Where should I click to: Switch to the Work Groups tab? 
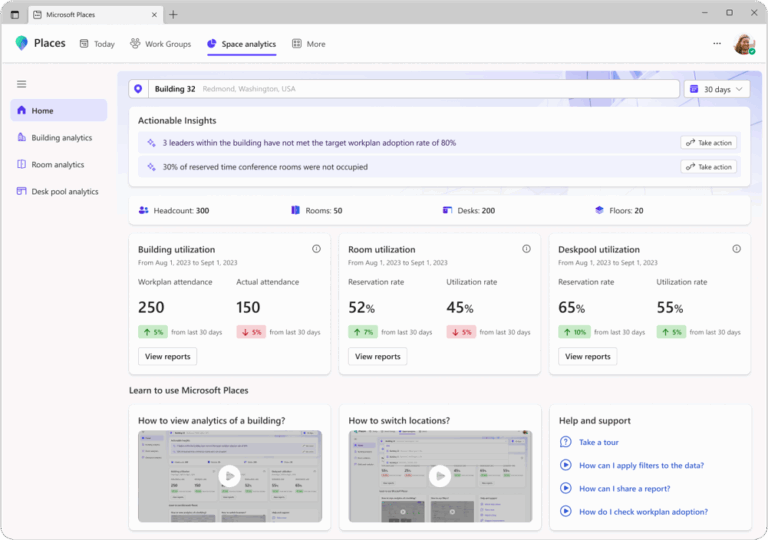point(160,44)
